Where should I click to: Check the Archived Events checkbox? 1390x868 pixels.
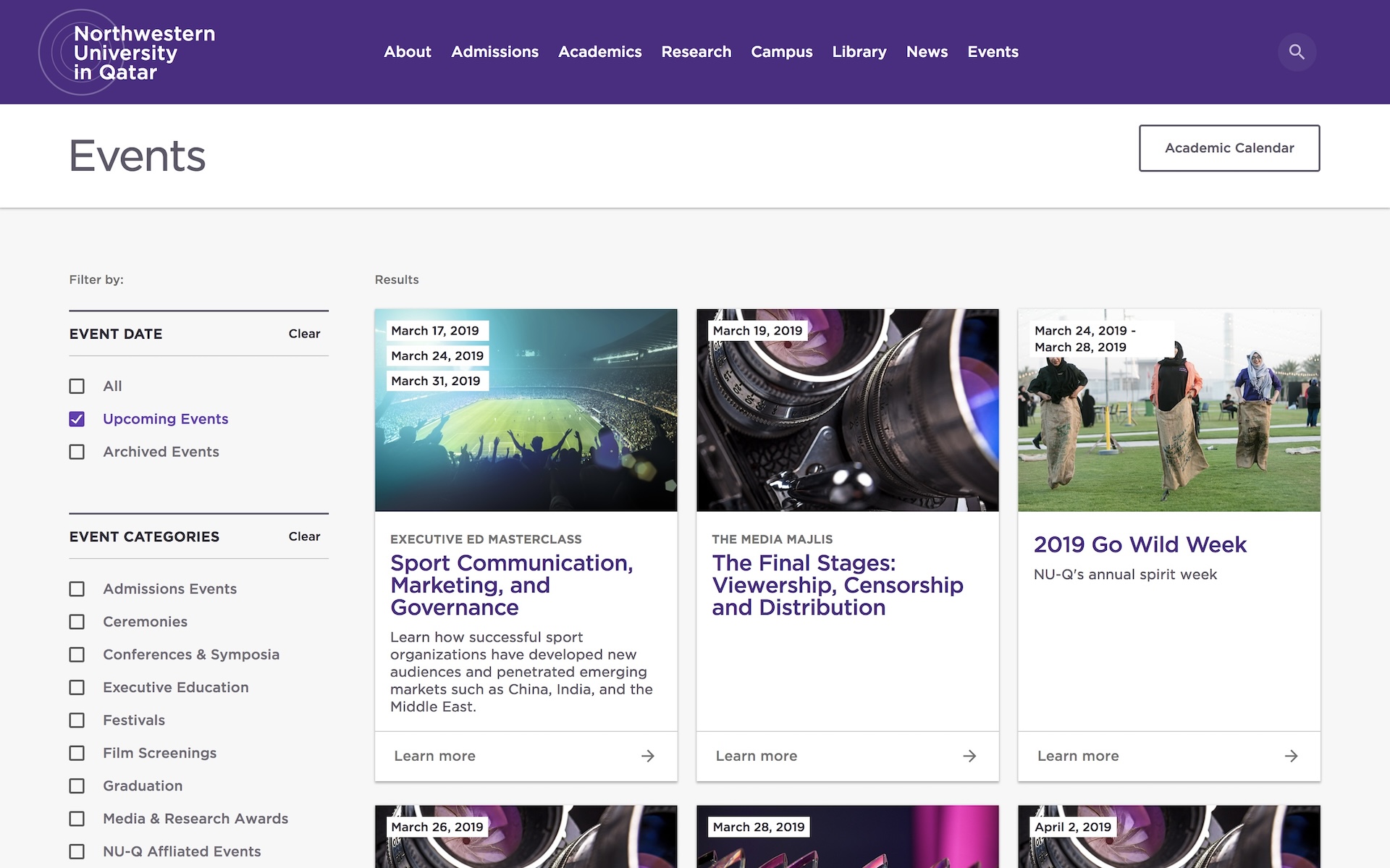click(x=77, y=452)
